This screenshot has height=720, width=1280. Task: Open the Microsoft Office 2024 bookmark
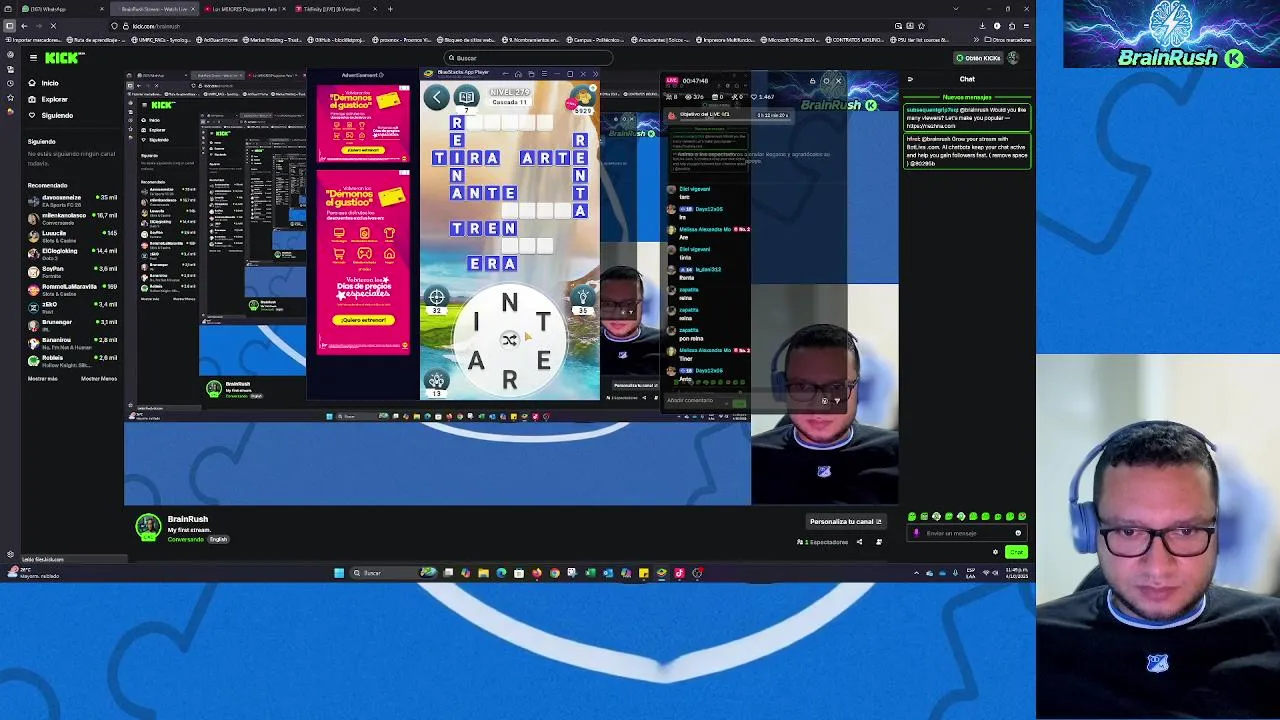[x=791, y=40]
